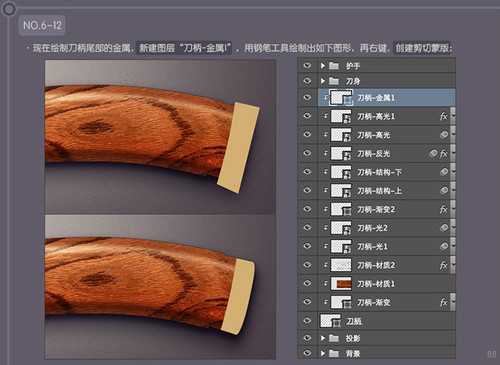This screenshot has width=500, height=365.
Task: Click clipping mask arrow on 刀柄-金属1
Action: 325,97
